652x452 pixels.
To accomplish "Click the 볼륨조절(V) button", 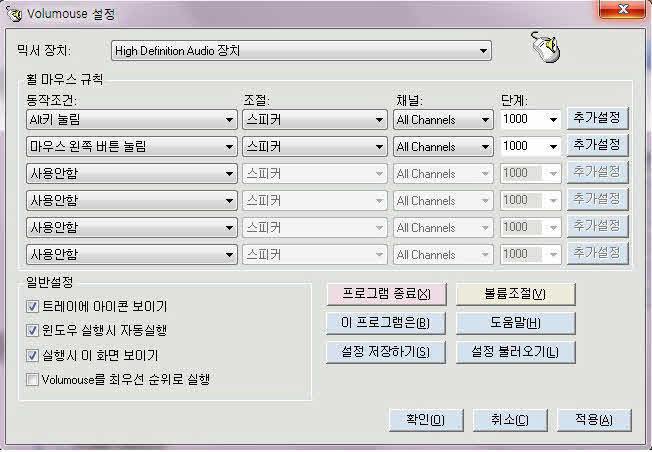I will (x=516, y=294).
